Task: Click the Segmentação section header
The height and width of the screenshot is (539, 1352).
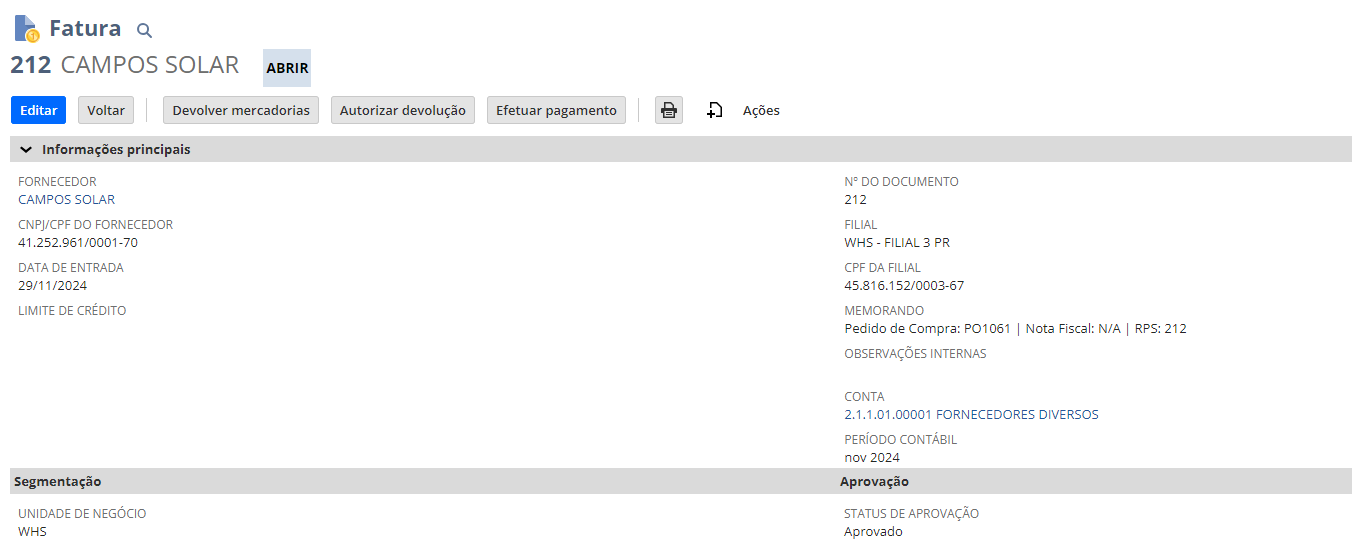Action: pyautogui.click(x=57, y=481)
